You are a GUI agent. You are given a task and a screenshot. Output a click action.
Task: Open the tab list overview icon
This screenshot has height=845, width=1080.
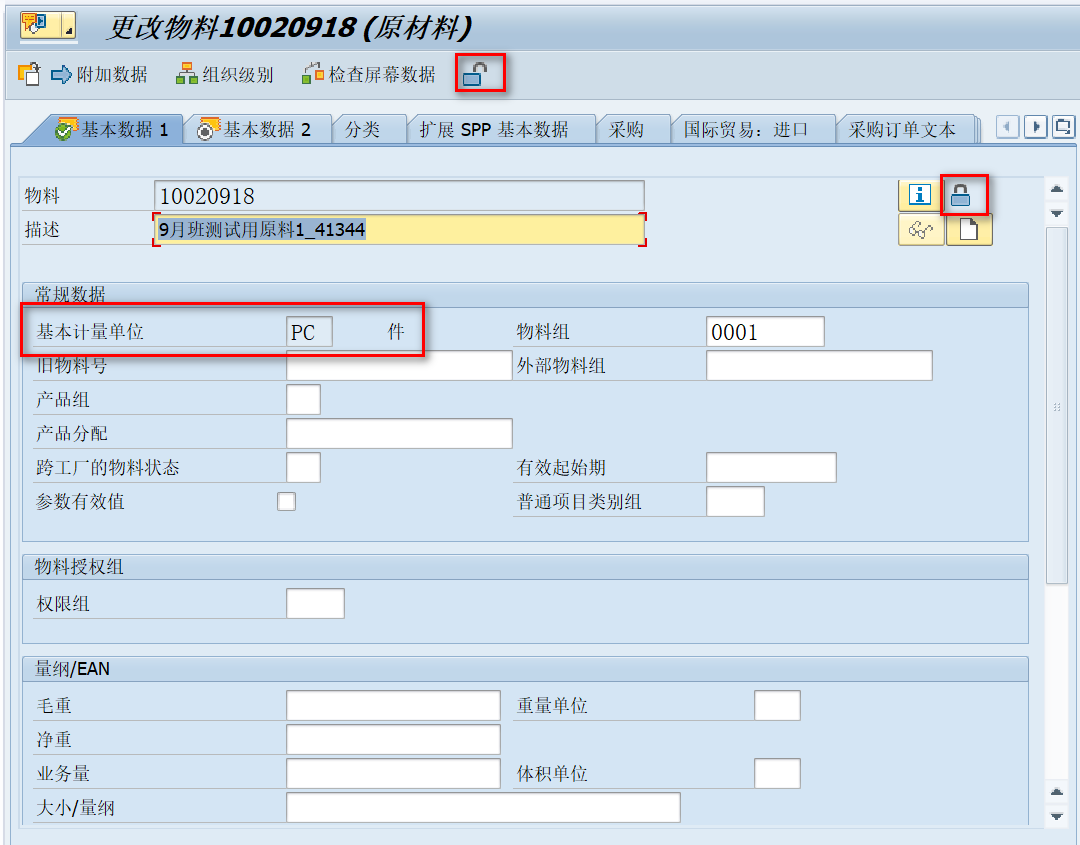point(1063,127)
